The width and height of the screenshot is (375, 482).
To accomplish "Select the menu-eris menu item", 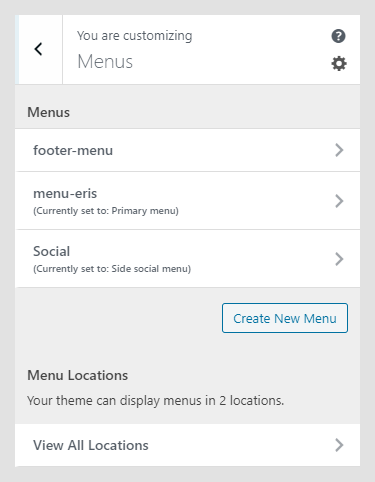I will click(x=187, y=201).
